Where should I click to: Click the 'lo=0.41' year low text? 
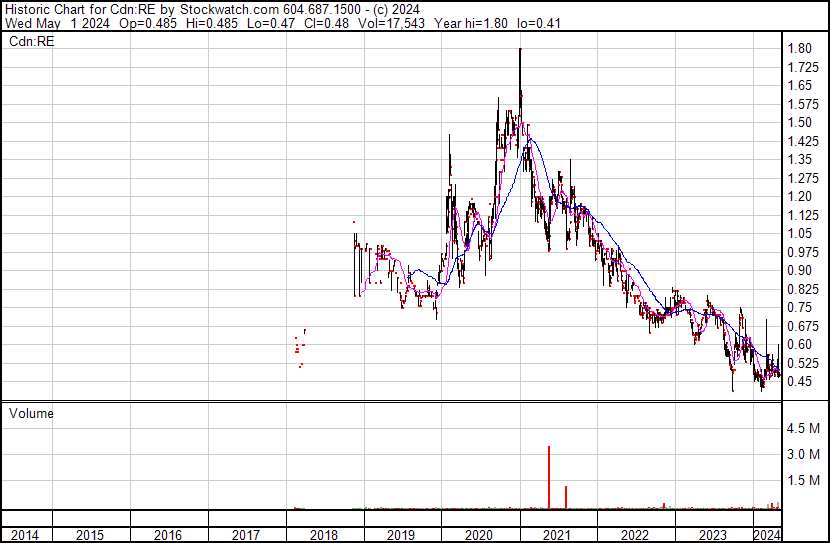tap(539, 23)
